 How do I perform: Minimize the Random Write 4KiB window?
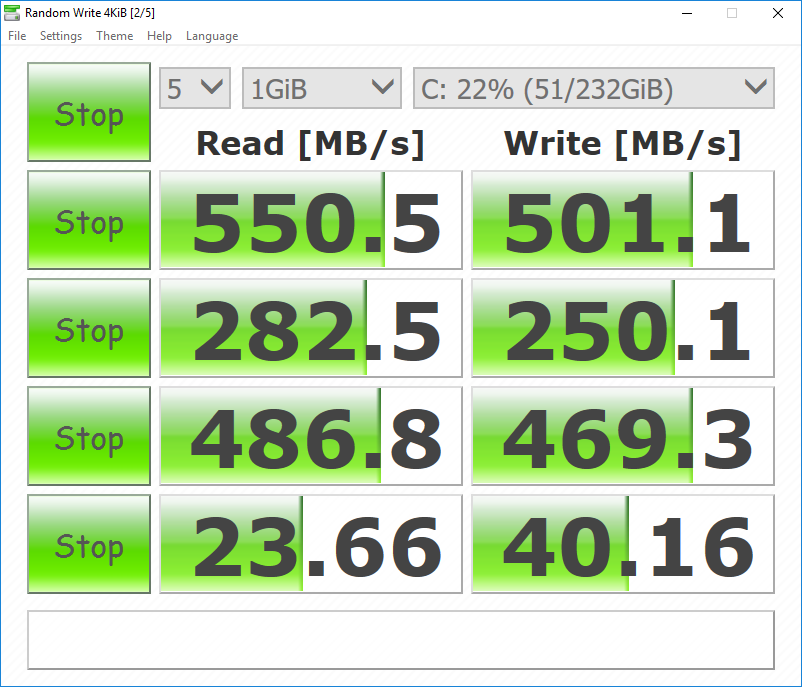coord(686,13)
